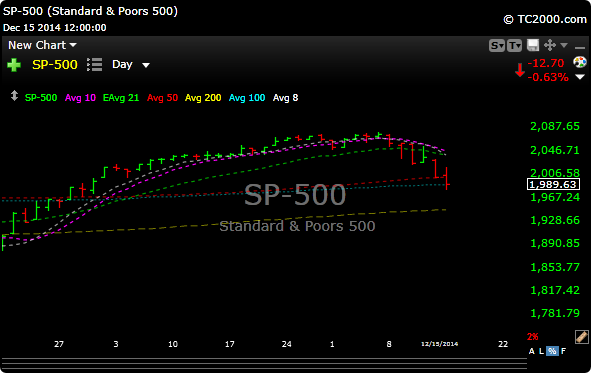Viewport: 591px width, 373px height.
Task: Select the L logarithmic scale mode
Action: click(541, 351)
